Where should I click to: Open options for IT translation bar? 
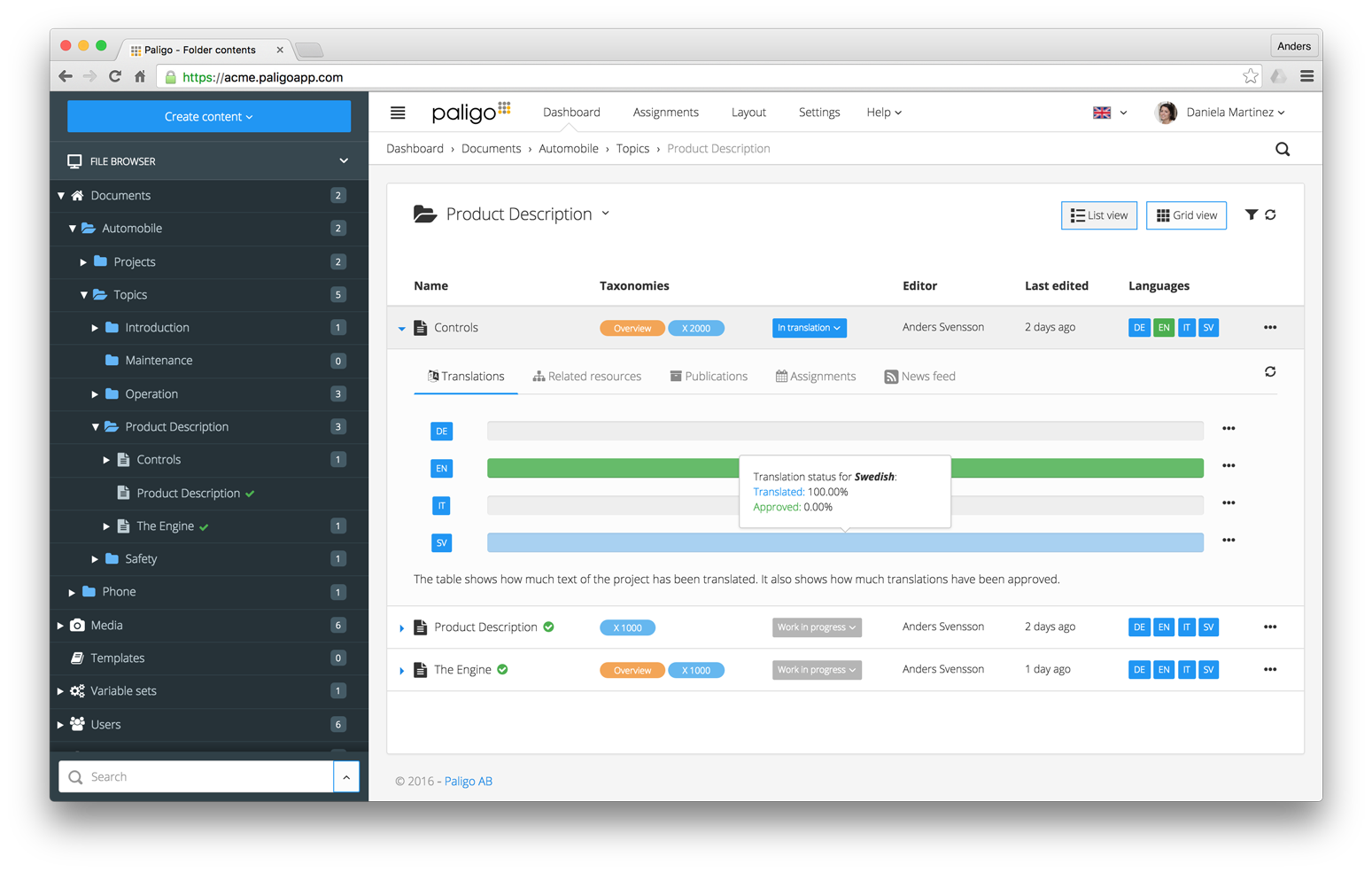click(1229, 503)
